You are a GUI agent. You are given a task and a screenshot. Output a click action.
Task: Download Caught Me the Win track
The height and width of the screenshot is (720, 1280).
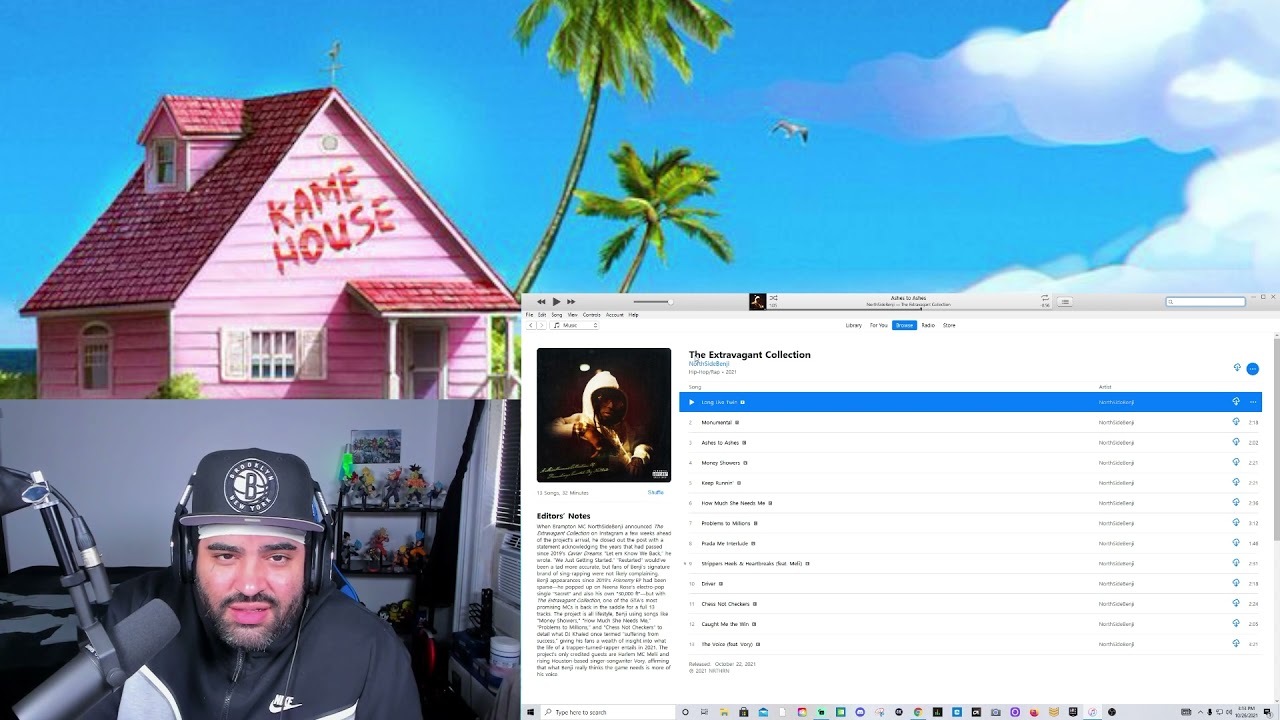tap(1236, 624)
